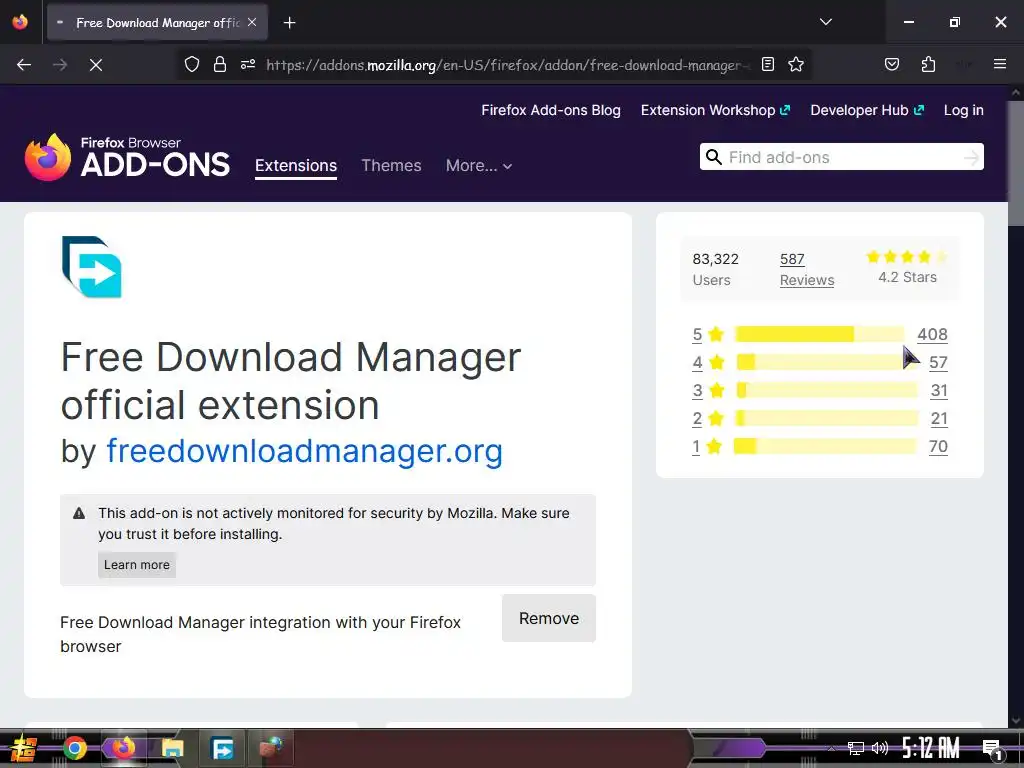Open Extension Workshop link
The height and width of the screenshot is (768, 1024).
[x=715, y=110]
